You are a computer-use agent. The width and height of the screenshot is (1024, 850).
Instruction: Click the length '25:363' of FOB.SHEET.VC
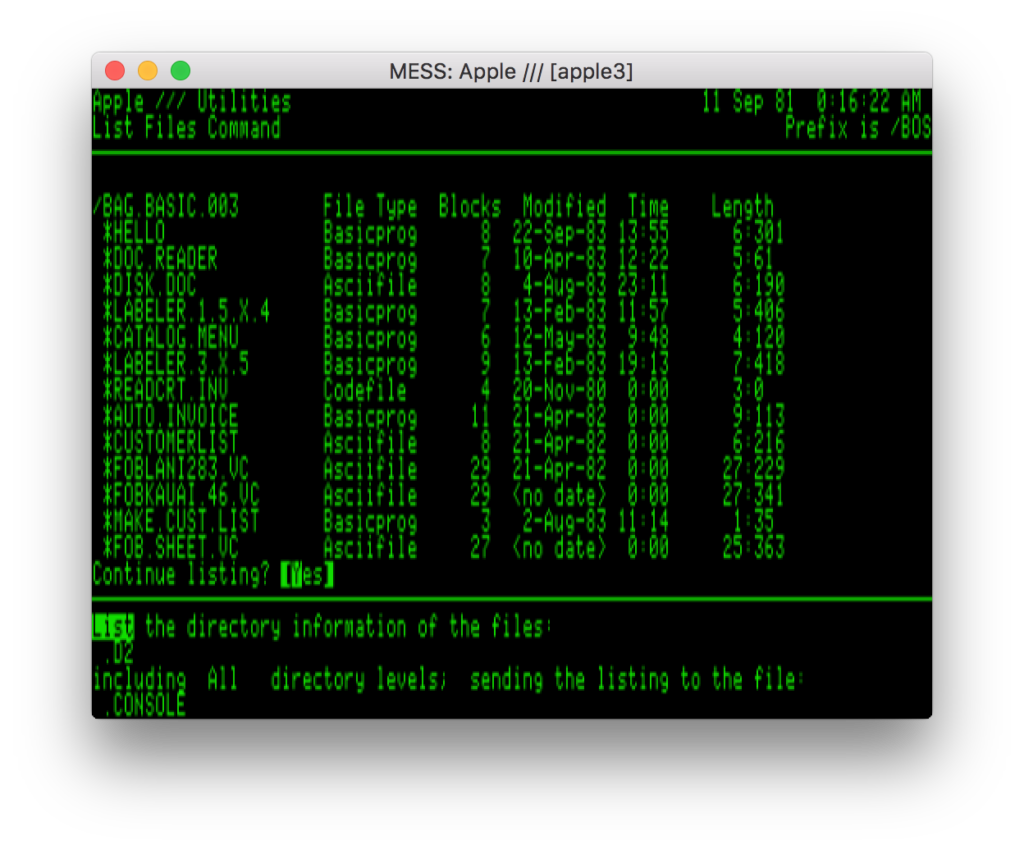(753, 548)
